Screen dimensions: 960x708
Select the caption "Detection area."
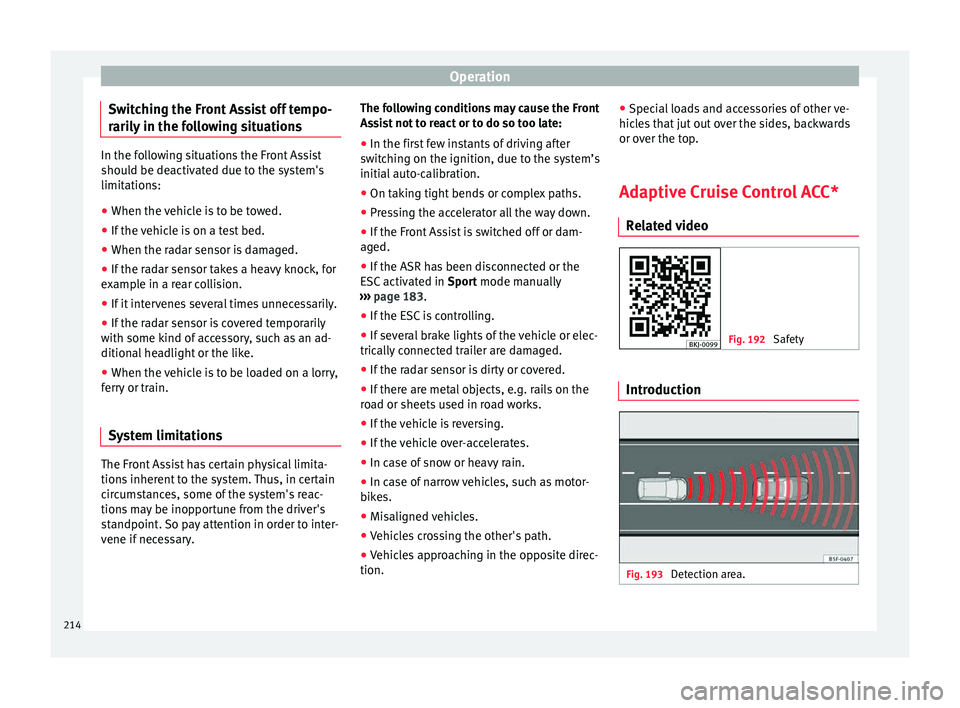point(708,574)
